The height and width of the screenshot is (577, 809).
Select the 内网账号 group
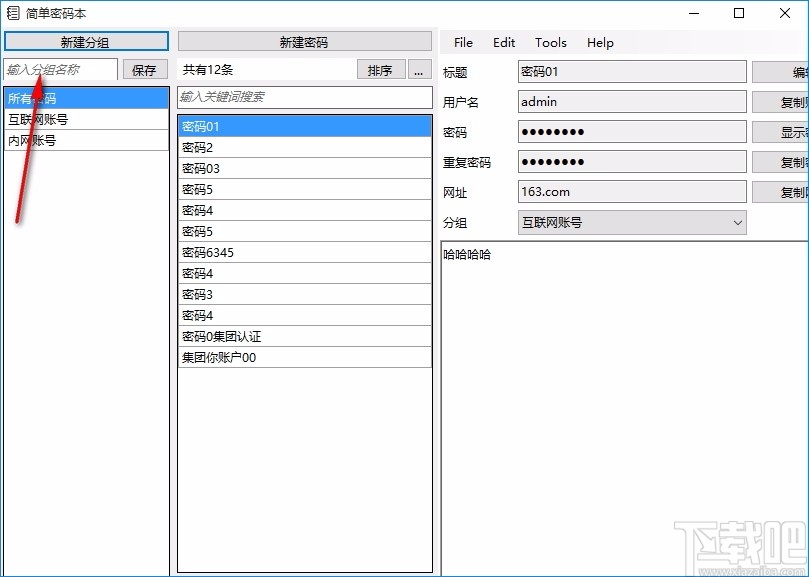click(86, 139)
